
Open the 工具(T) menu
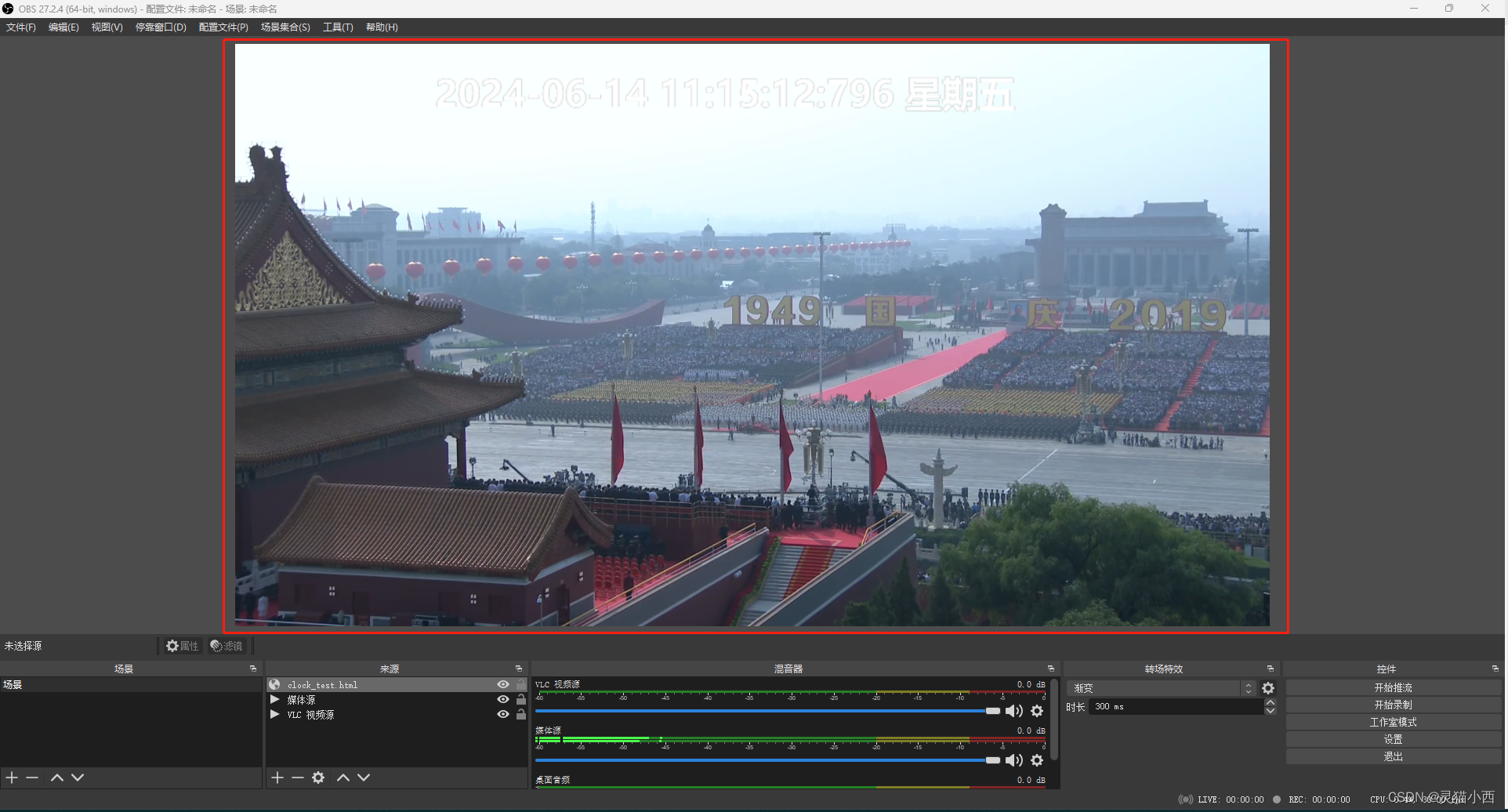(338, 27)
